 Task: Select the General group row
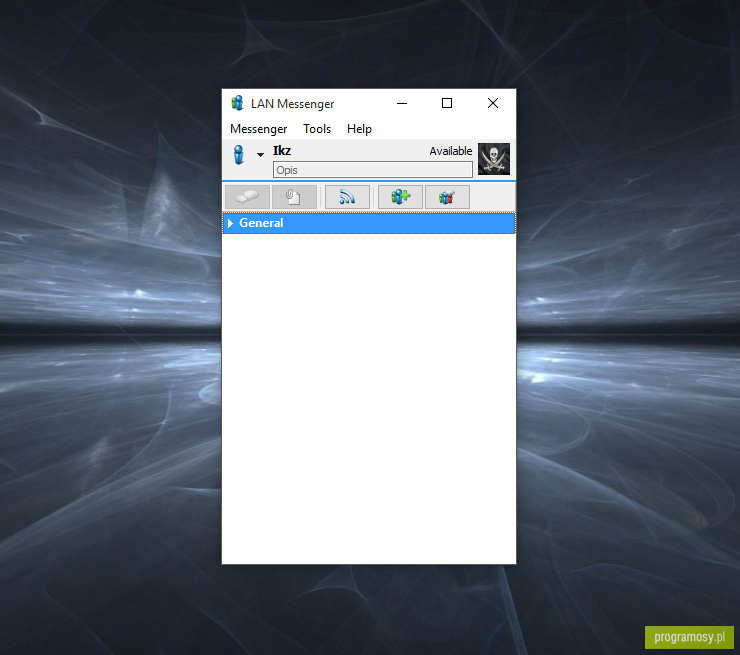point(369,223)
